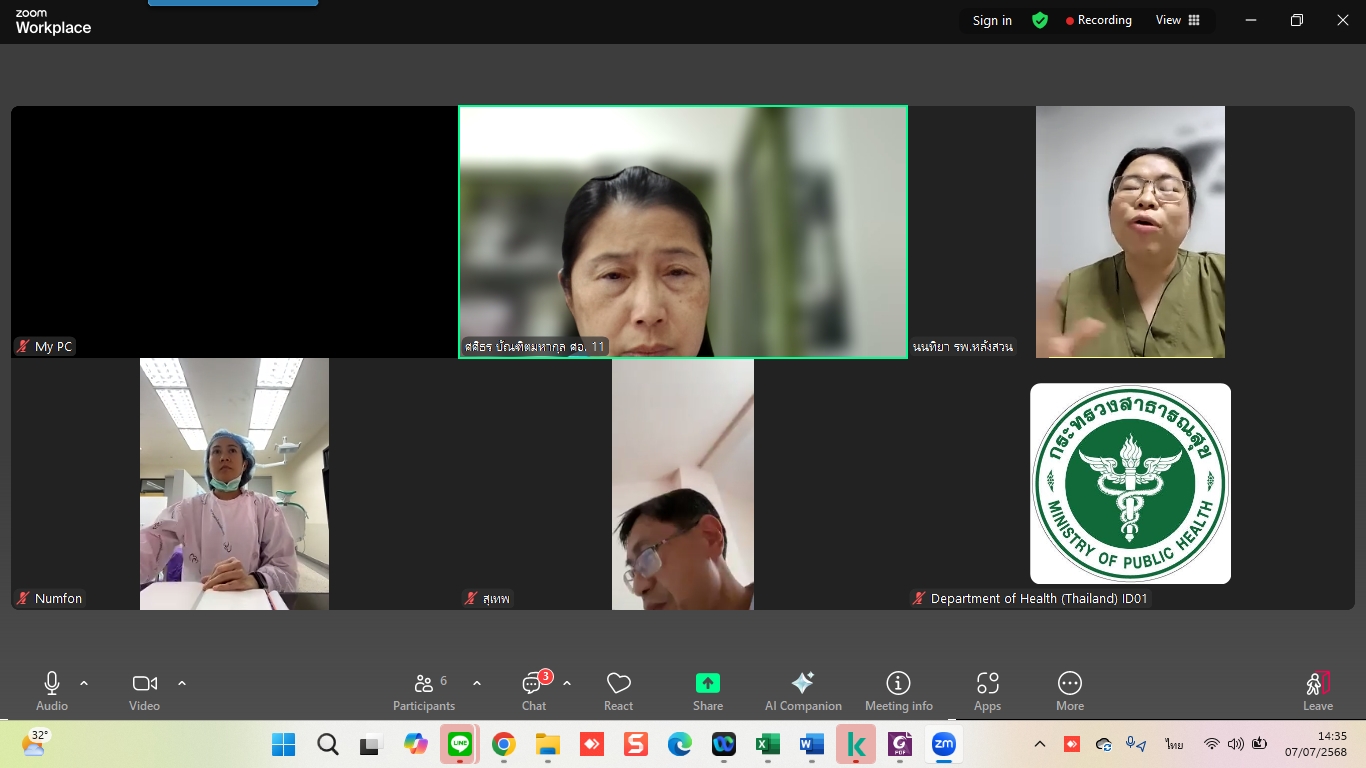
Task: Click encryption green shield icon
Action: click(1040, 20)
